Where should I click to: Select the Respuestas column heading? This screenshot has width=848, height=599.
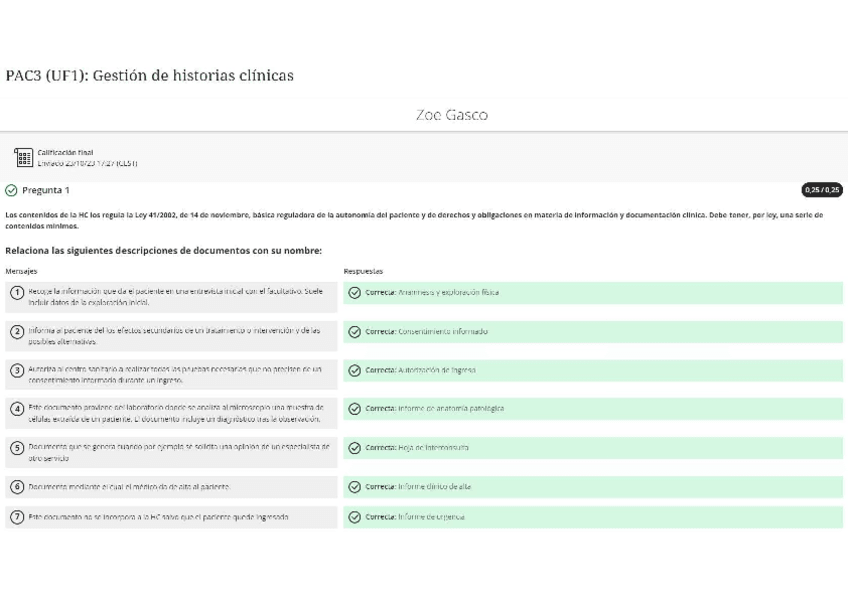[363, 270]
